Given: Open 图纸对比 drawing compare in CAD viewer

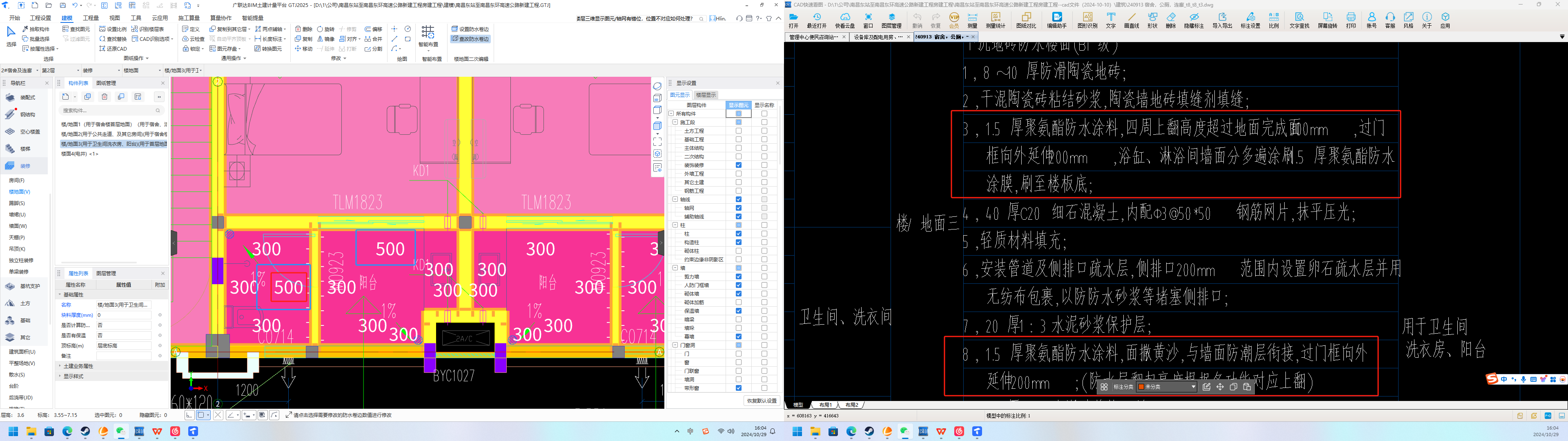Looking at the screenshot, I should [1026, 21].
